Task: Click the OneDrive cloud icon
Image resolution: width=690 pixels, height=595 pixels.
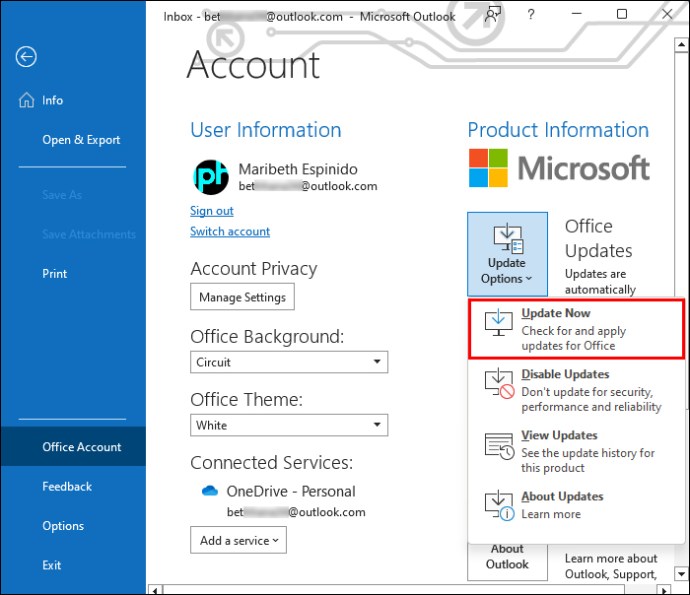Action: (210, 491)
